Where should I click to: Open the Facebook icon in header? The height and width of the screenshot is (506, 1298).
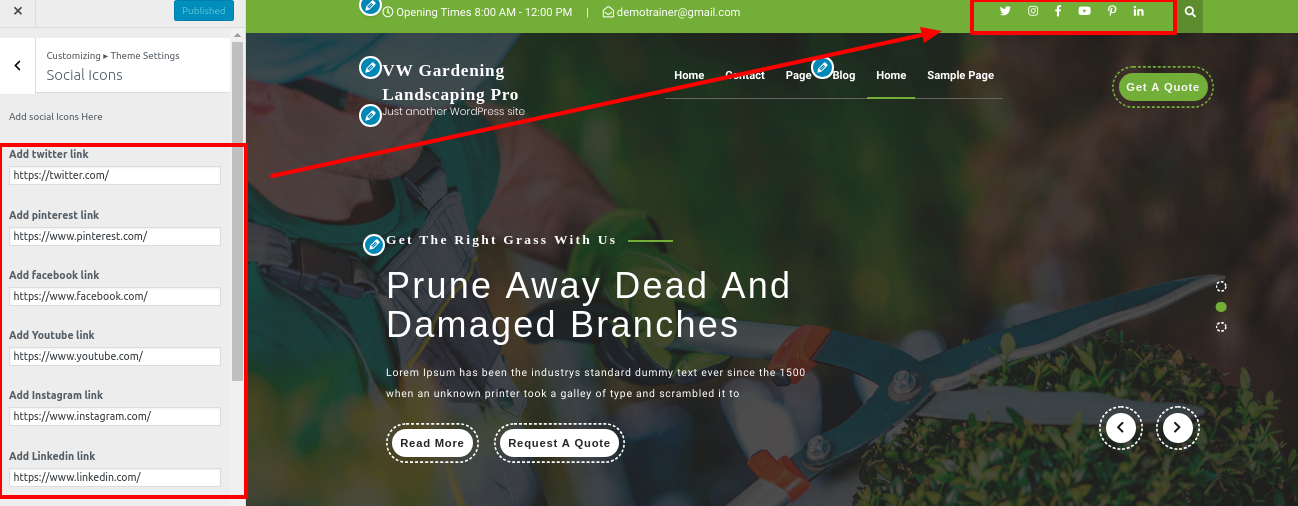1058,12
